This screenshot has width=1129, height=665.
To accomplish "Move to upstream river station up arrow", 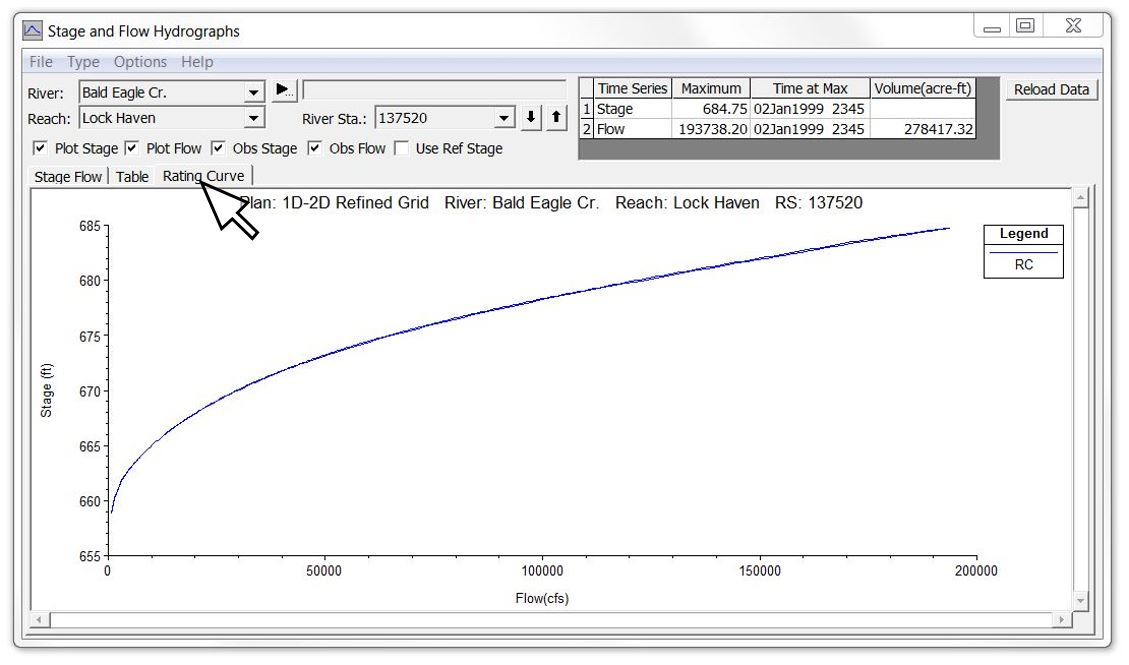I will click(556, 117).
